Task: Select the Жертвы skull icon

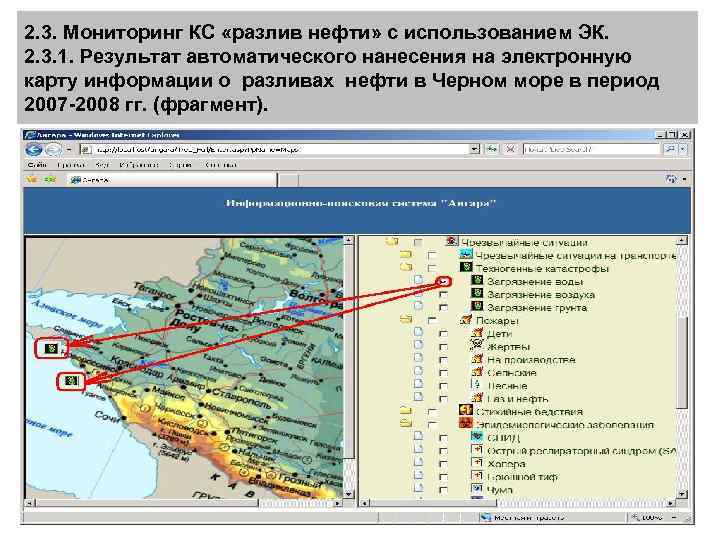Action: click(x=478, y=345)
